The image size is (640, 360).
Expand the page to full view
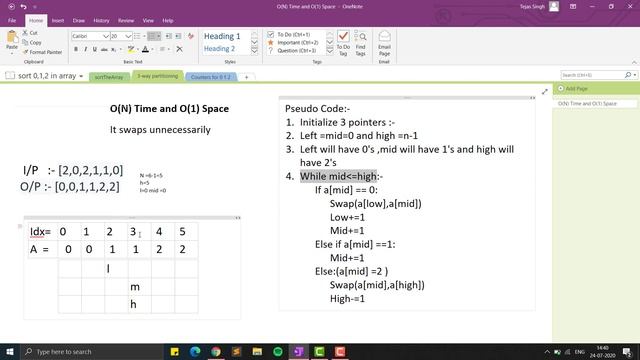tap(545, 92)
